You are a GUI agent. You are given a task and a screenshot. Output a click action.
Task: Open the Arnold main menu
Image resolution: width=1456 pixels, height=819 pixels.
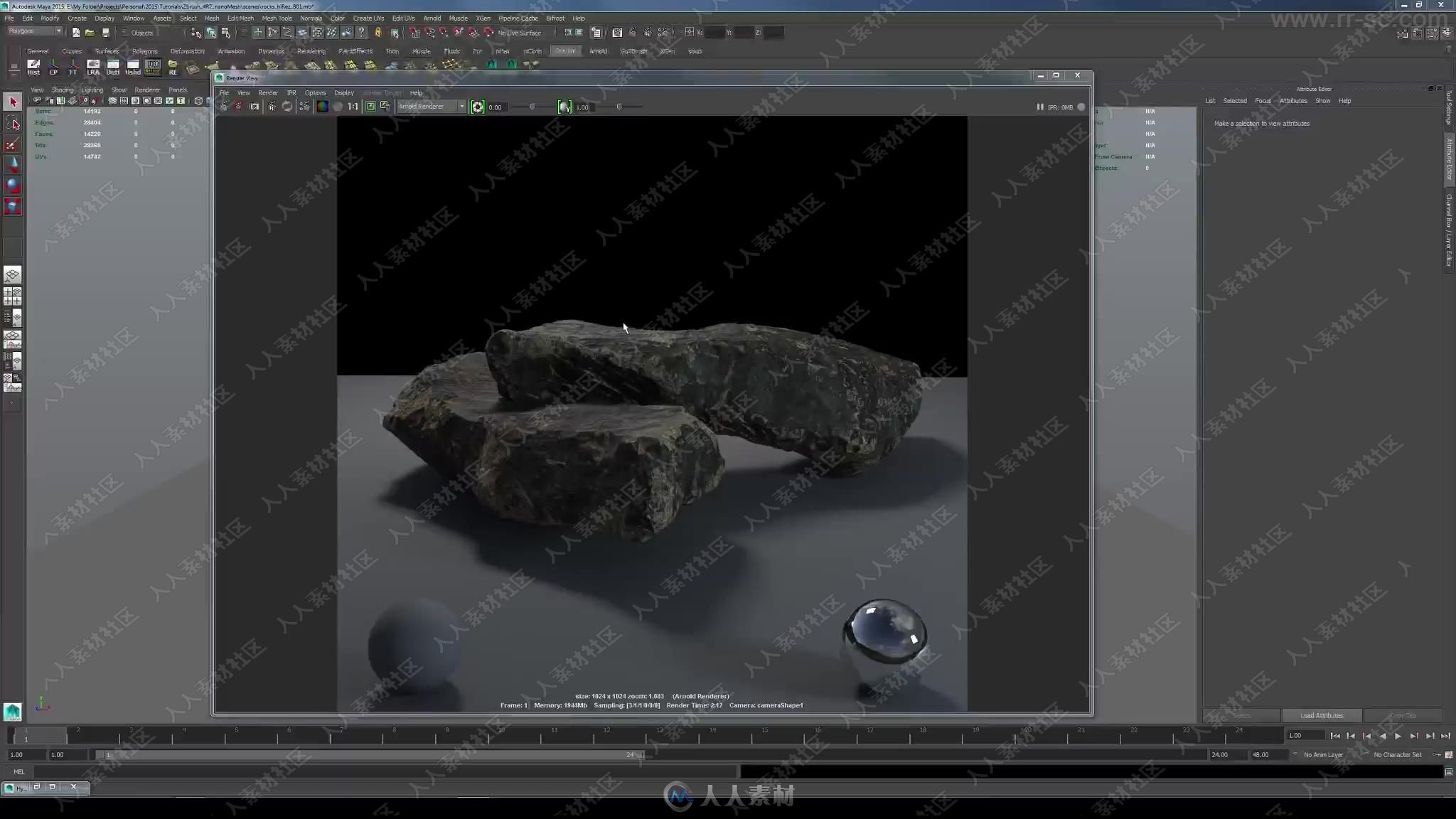pyautogui.click(x=432, y=18)
